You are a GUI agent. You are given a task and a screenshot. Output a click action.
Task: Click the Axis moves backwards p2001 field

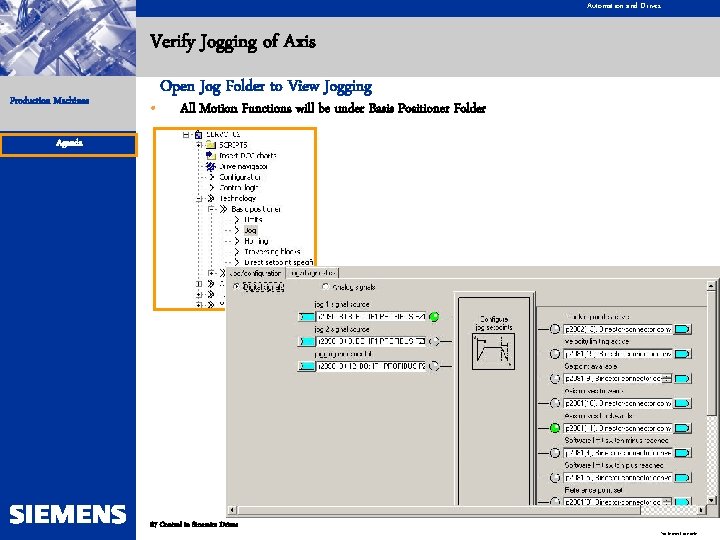618,428
